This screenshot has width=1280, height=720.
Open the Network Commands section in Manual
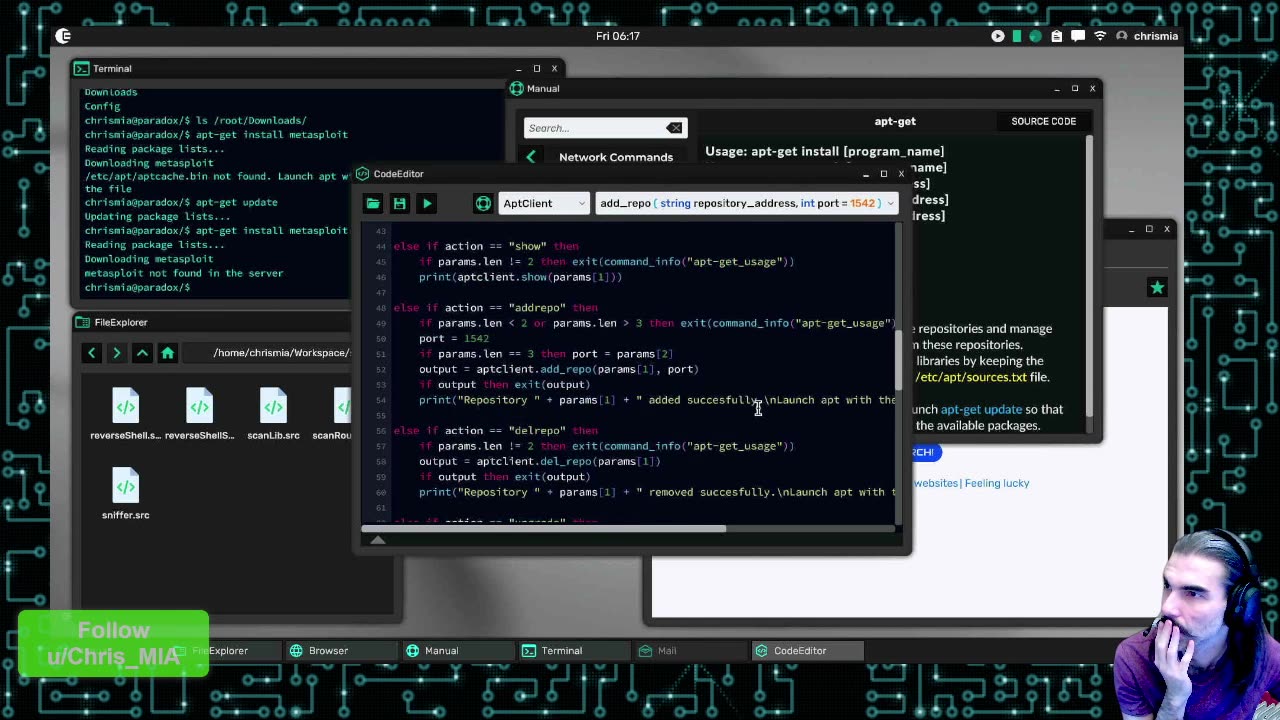tap(615, 157)
